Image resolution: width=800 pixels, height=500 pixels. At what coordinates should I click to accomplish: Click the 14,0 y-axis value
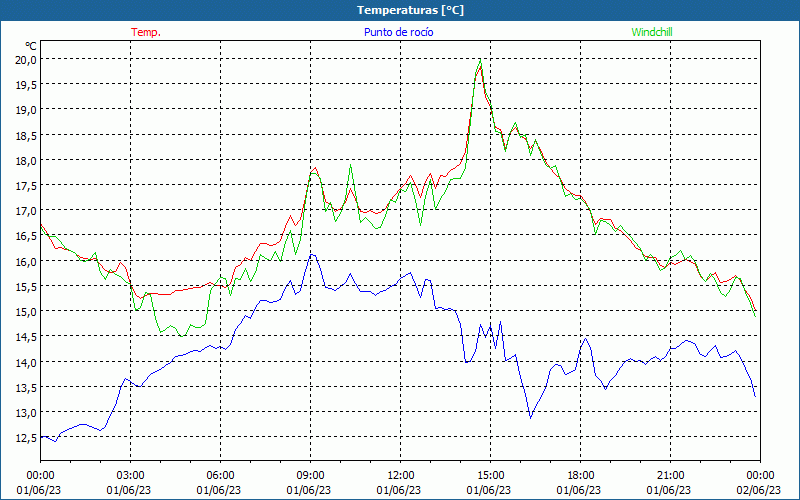click(26, 362)
